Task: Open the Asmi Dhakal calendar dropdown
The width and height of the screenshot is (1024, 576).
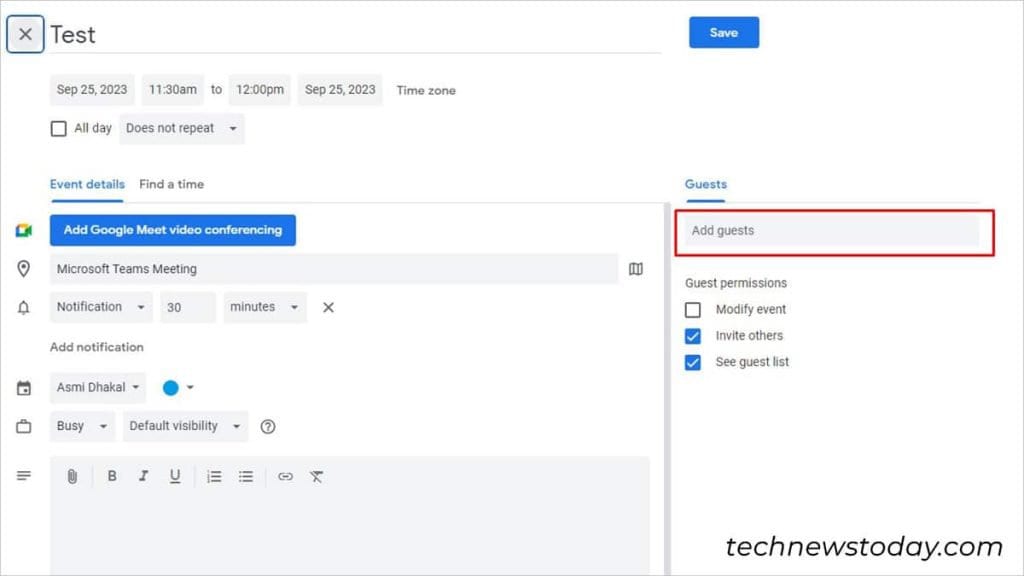Action: 97,388
